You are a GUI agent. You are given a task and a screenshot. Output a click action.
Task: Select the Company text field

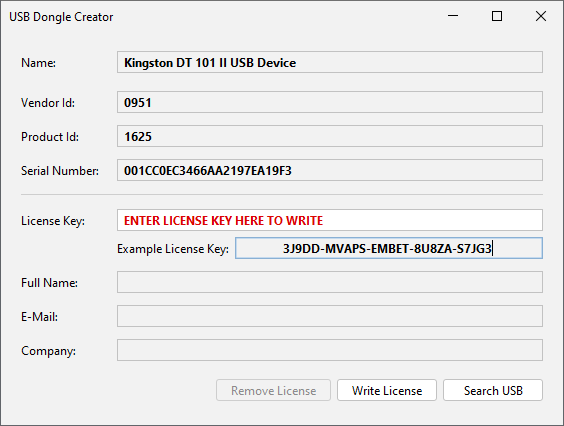click(x=330, y=350)
